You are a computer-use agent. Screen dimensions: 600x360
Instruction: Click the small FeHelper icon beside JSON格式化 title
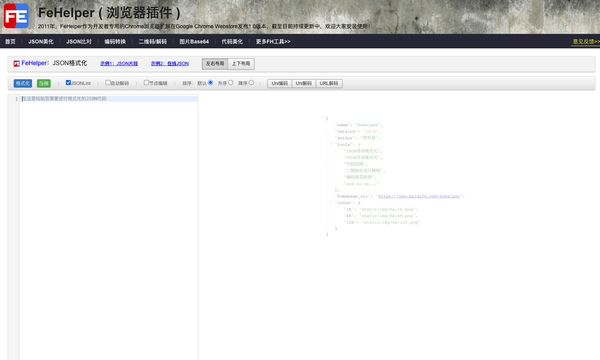(16, 64)
